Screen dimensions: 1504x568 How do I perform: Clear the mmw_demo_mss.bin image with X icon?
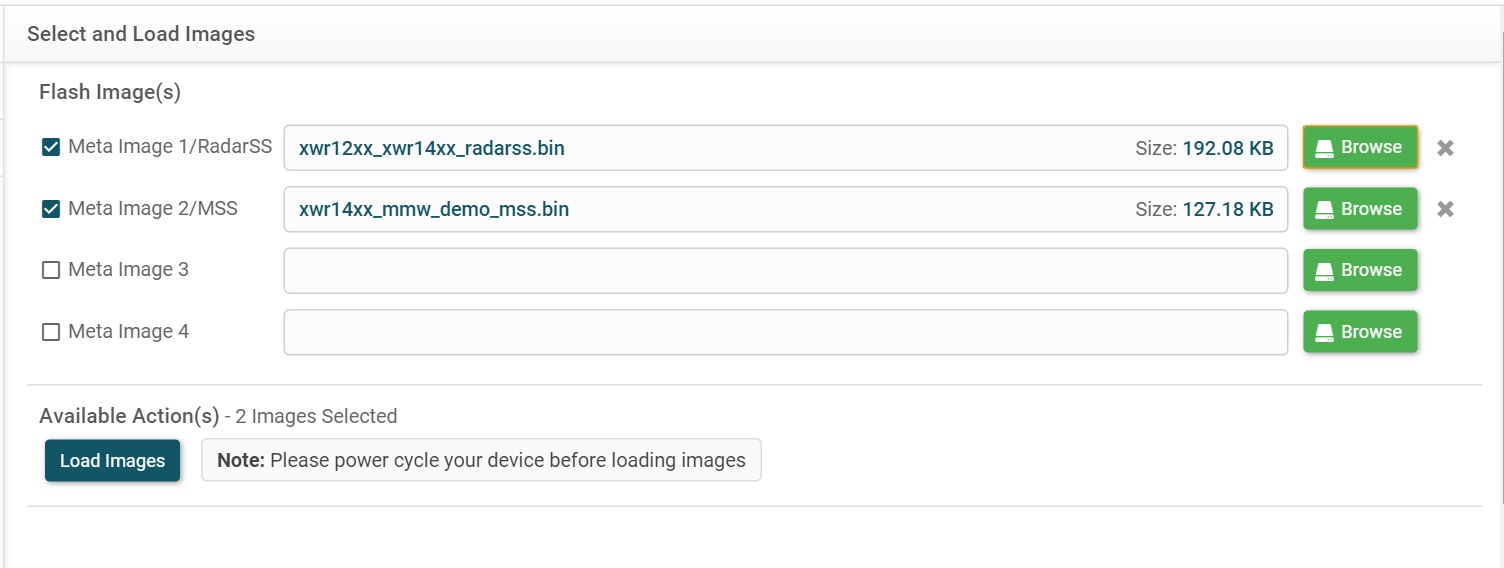click(x=1445, y=210)
